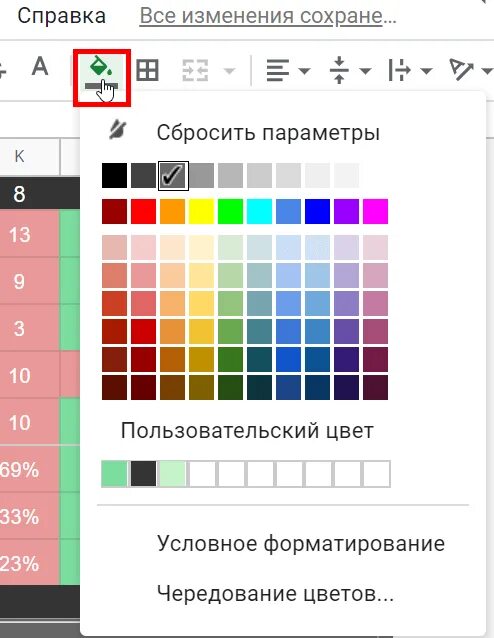This screenshot has width=494, height=638.
Task: Click the reset color crossed-drop icon
Action: (x=118, y=130)
